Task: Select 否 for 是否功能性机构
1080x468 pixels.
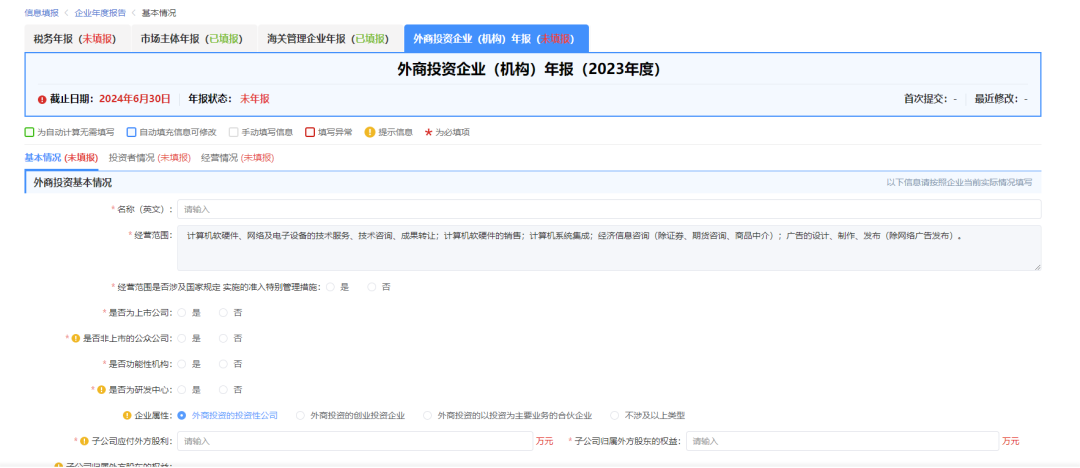Action: click(x=223, y=364)
